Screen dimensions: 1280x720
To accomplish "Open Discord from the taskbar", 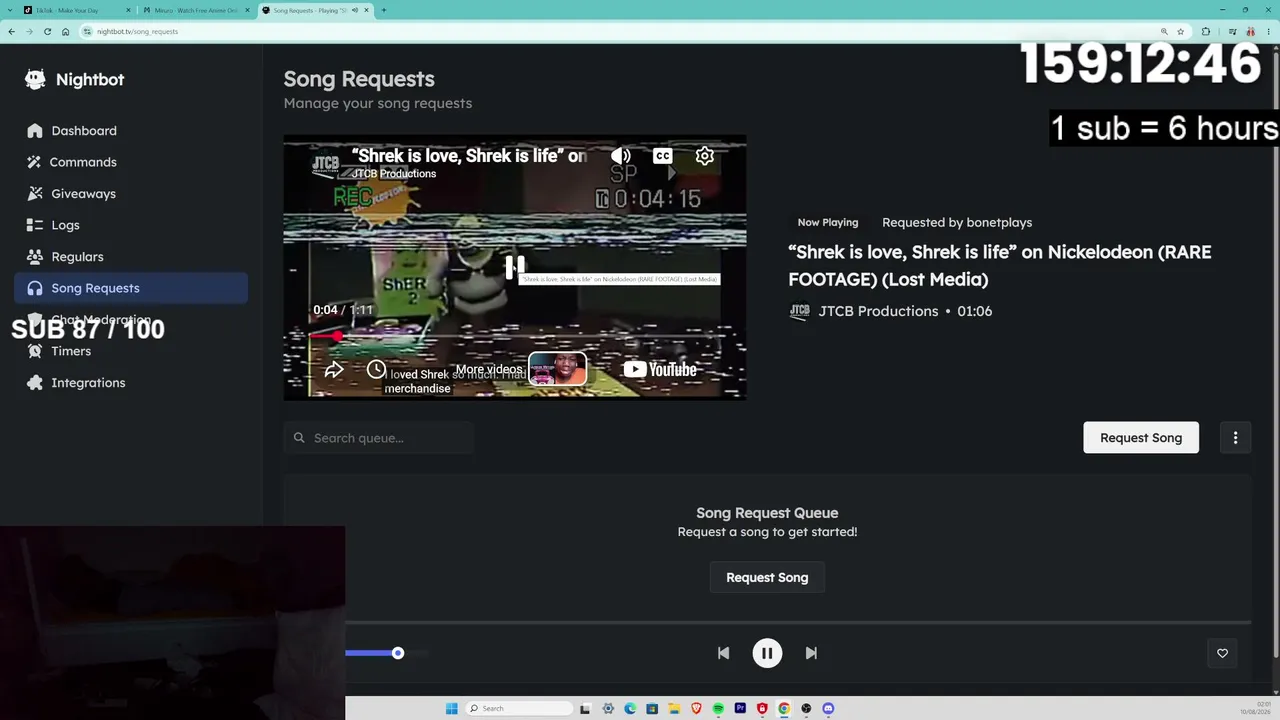I will click(x=828, y=709).
